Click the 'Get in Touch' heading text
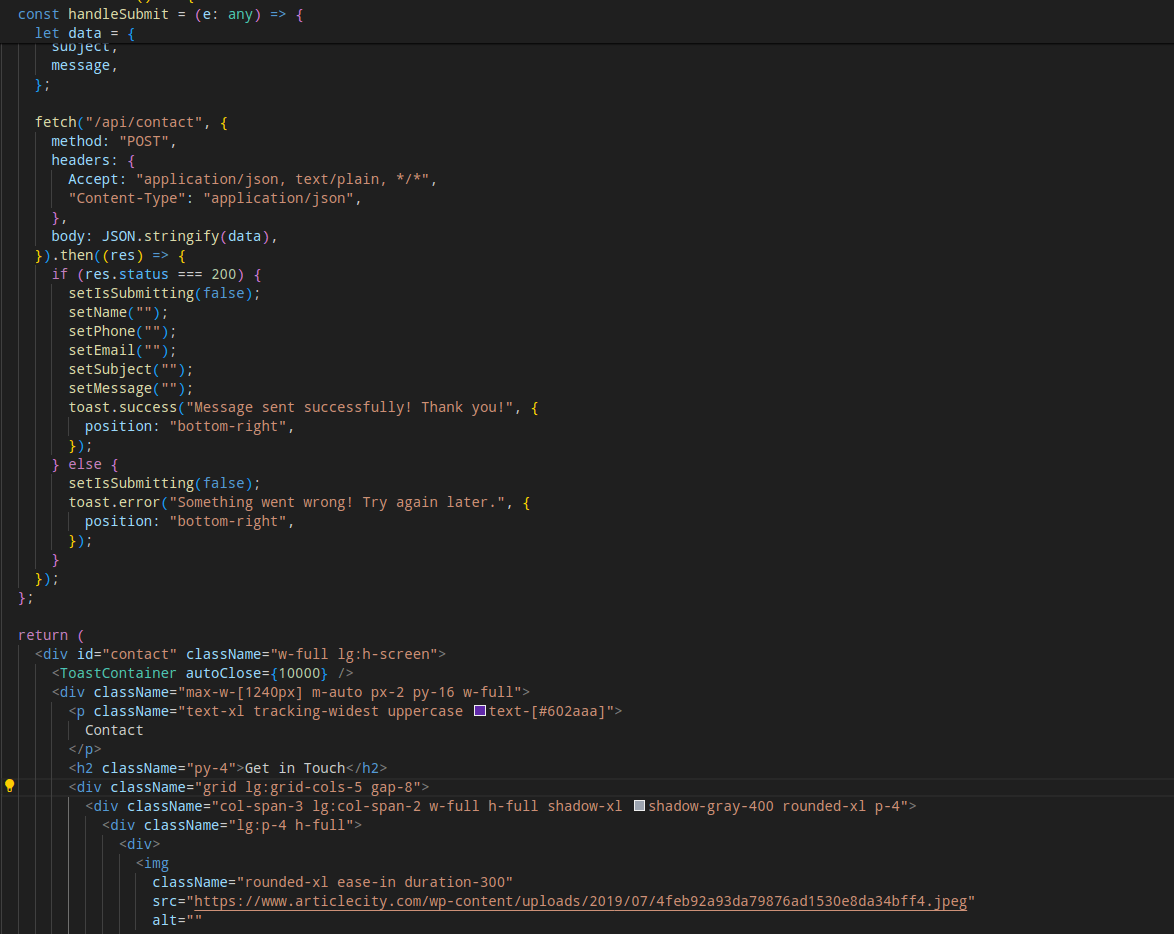The image size is (1174, 934). click(295, 768)
